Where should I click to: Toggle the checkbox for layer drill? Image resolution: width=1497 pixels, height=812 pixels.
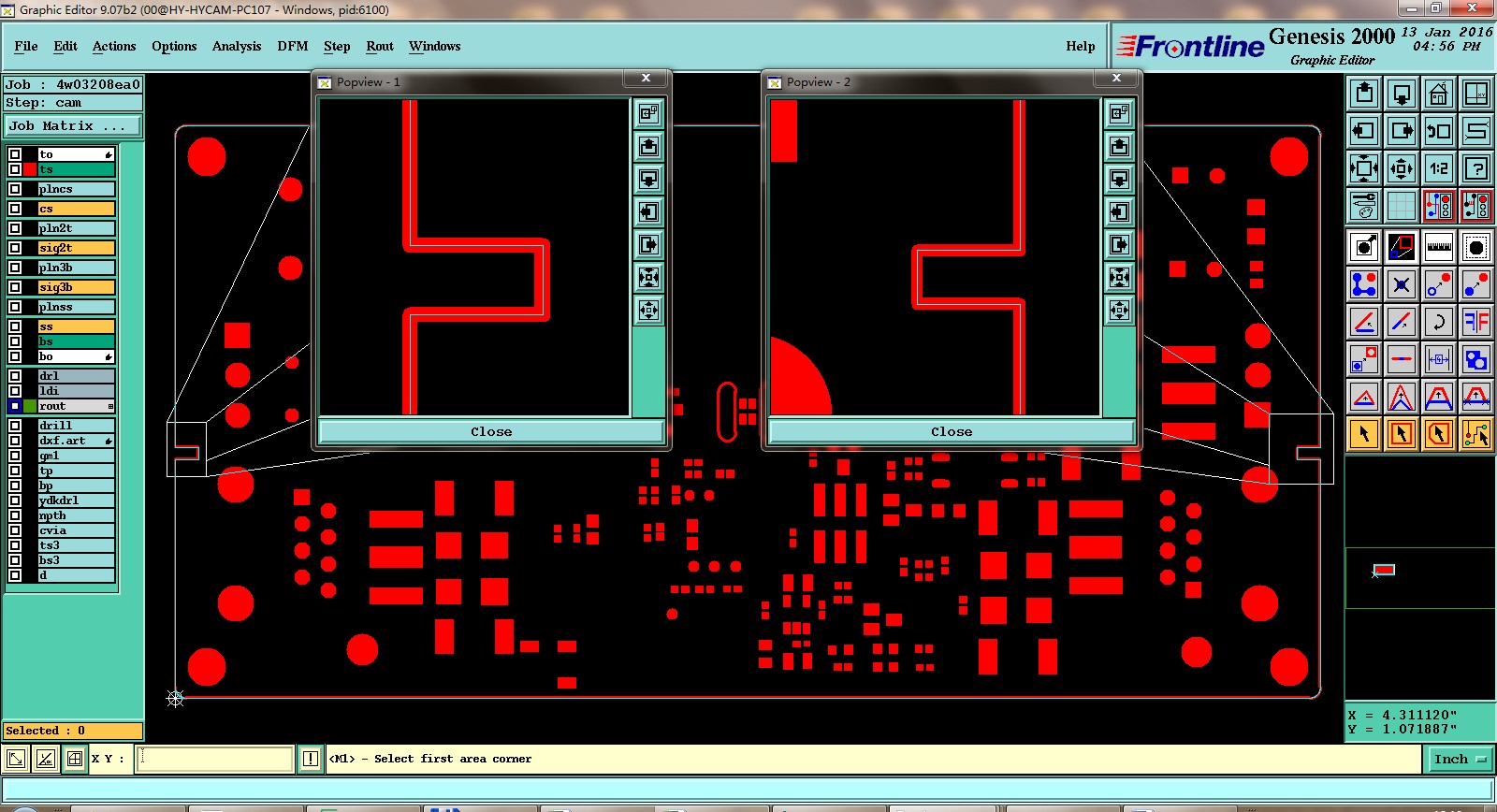coord(15,426)
